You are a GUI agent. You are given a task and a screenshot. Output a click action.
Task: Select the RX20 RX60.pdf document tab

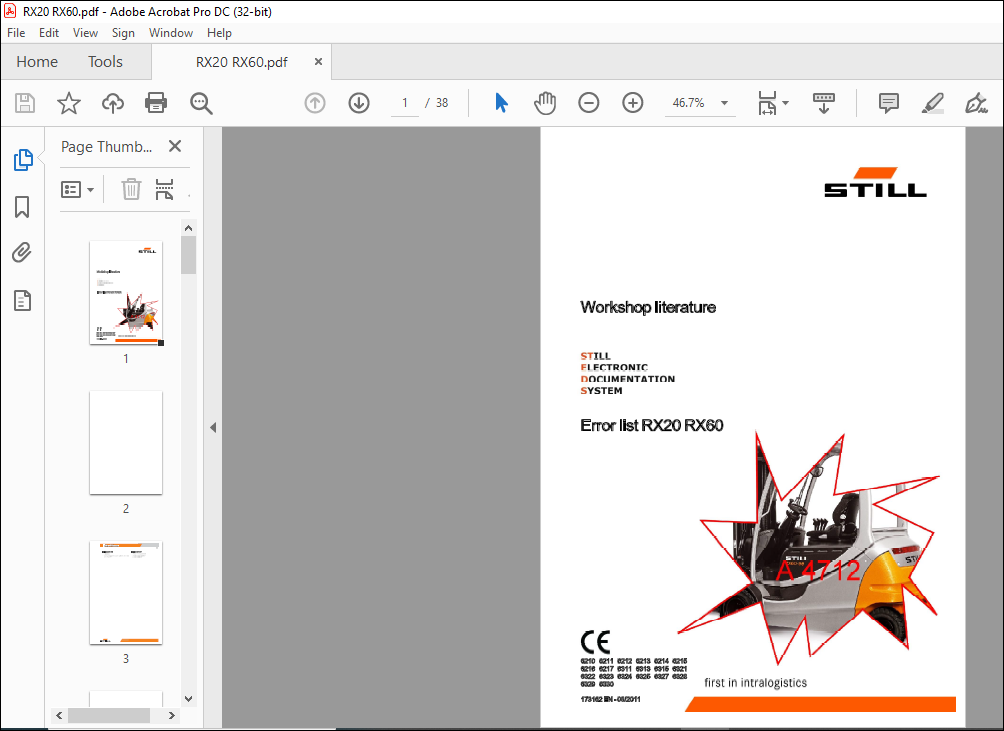point(241,62)
